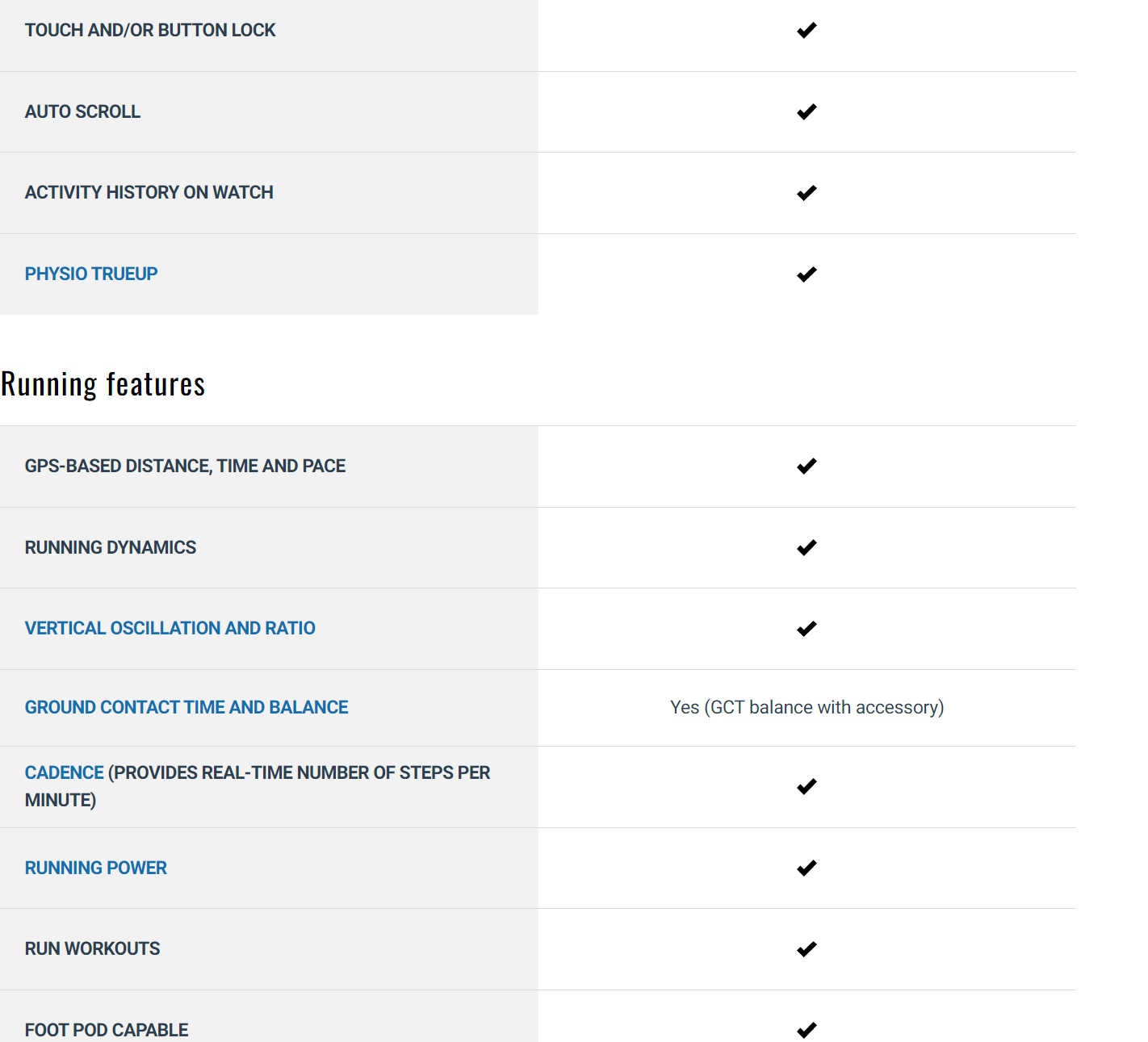Click the Run Workouts feature label

93,948
